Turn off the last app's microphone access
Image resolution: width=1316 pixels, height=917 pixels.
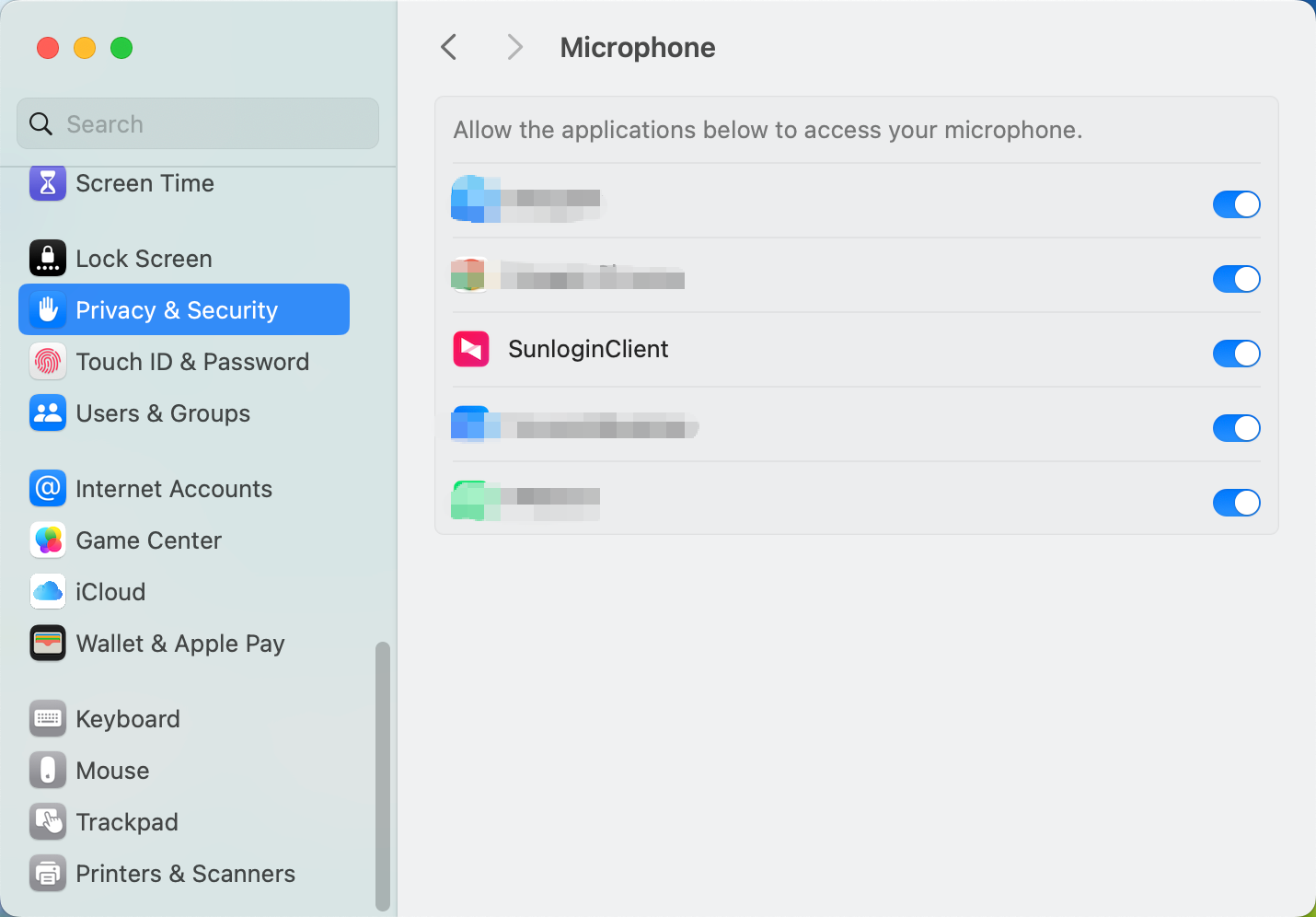tap(1236, 503)
